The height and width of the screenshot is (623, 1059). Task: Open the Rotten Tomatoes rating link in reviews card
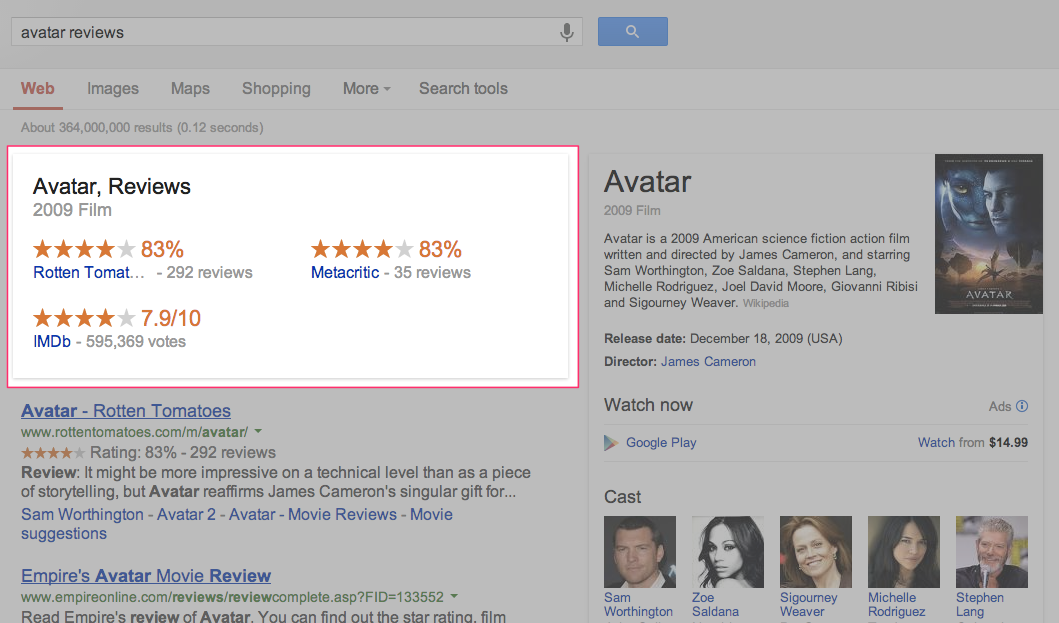(x=88, y=272)
